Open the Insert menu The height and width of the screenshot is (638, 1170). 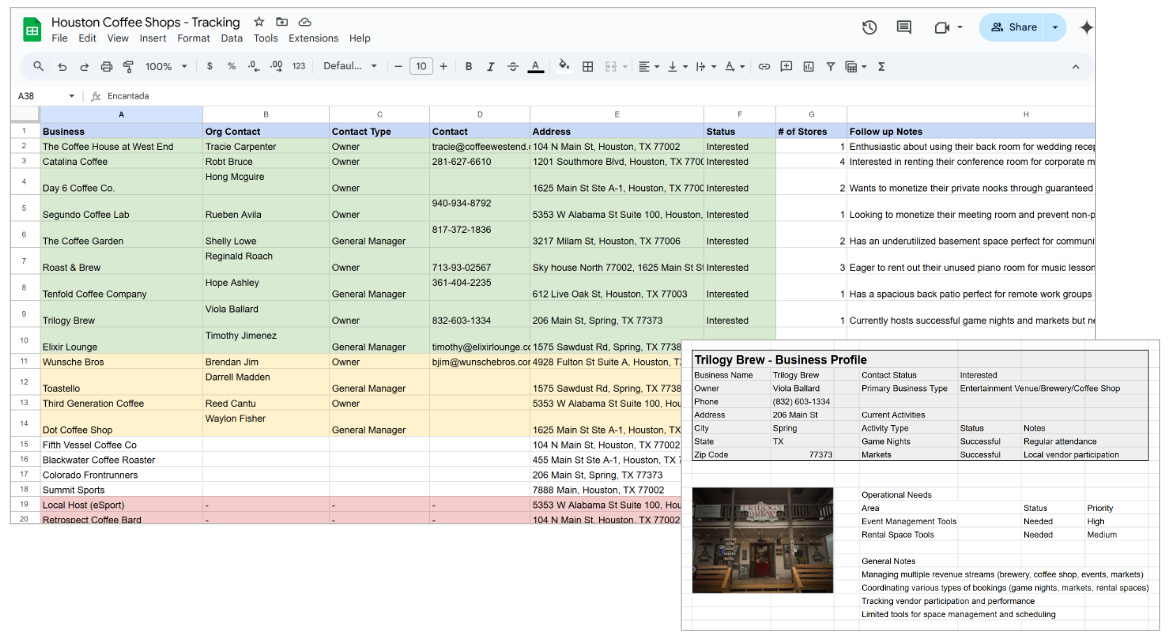click(152, 38)
